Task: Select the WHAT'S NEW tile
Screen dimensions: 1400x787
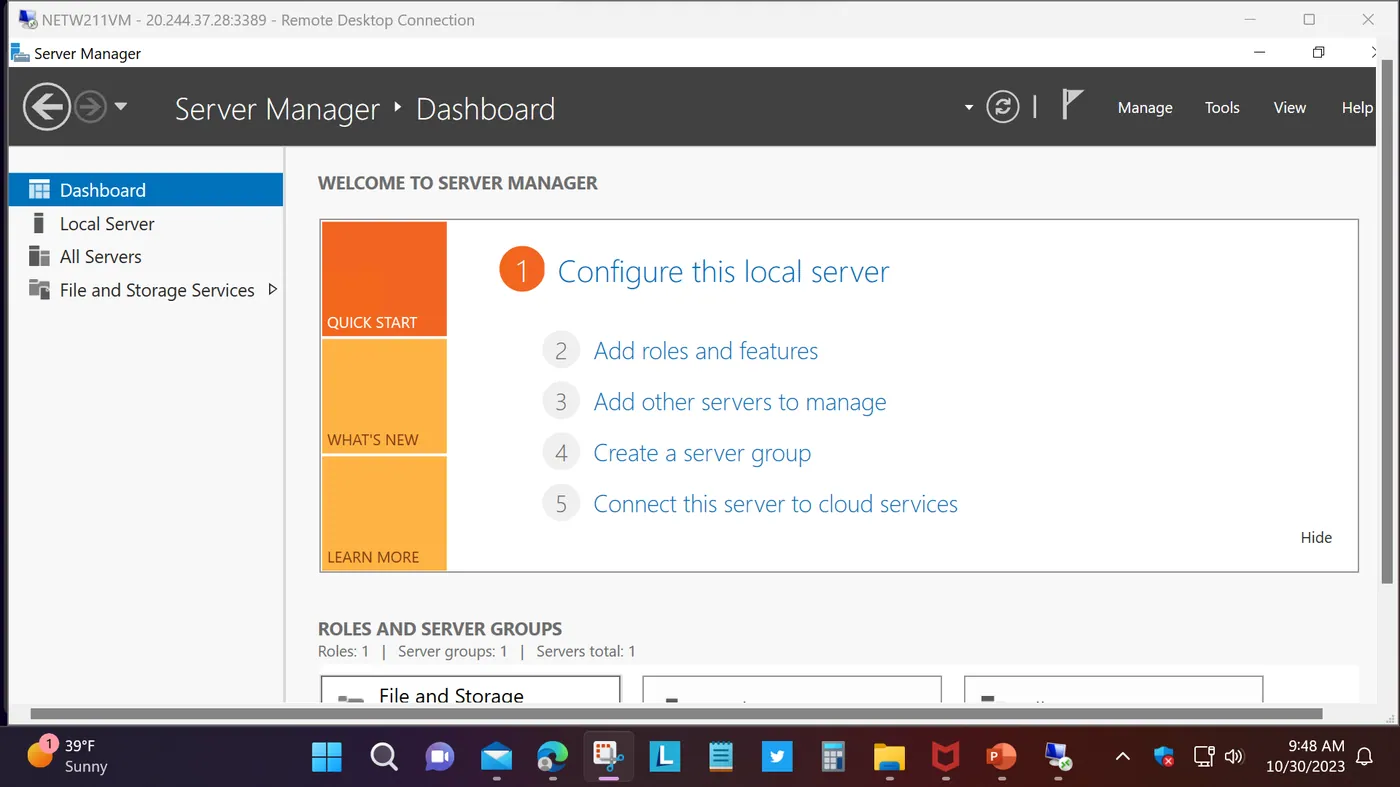Action: [x=384, y=396]
